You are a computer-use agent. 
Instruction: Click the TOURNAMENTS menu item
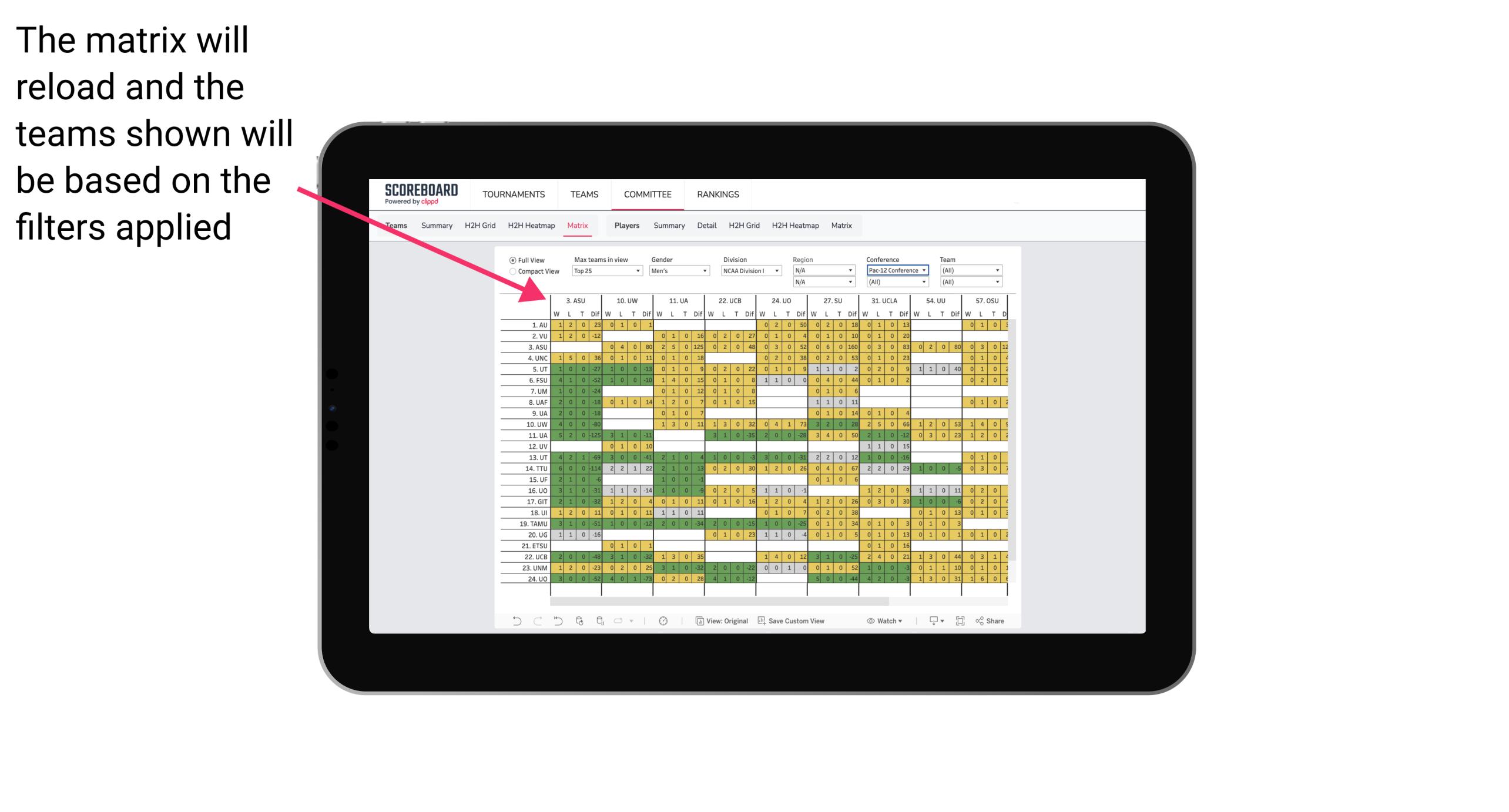click(512, 194)
